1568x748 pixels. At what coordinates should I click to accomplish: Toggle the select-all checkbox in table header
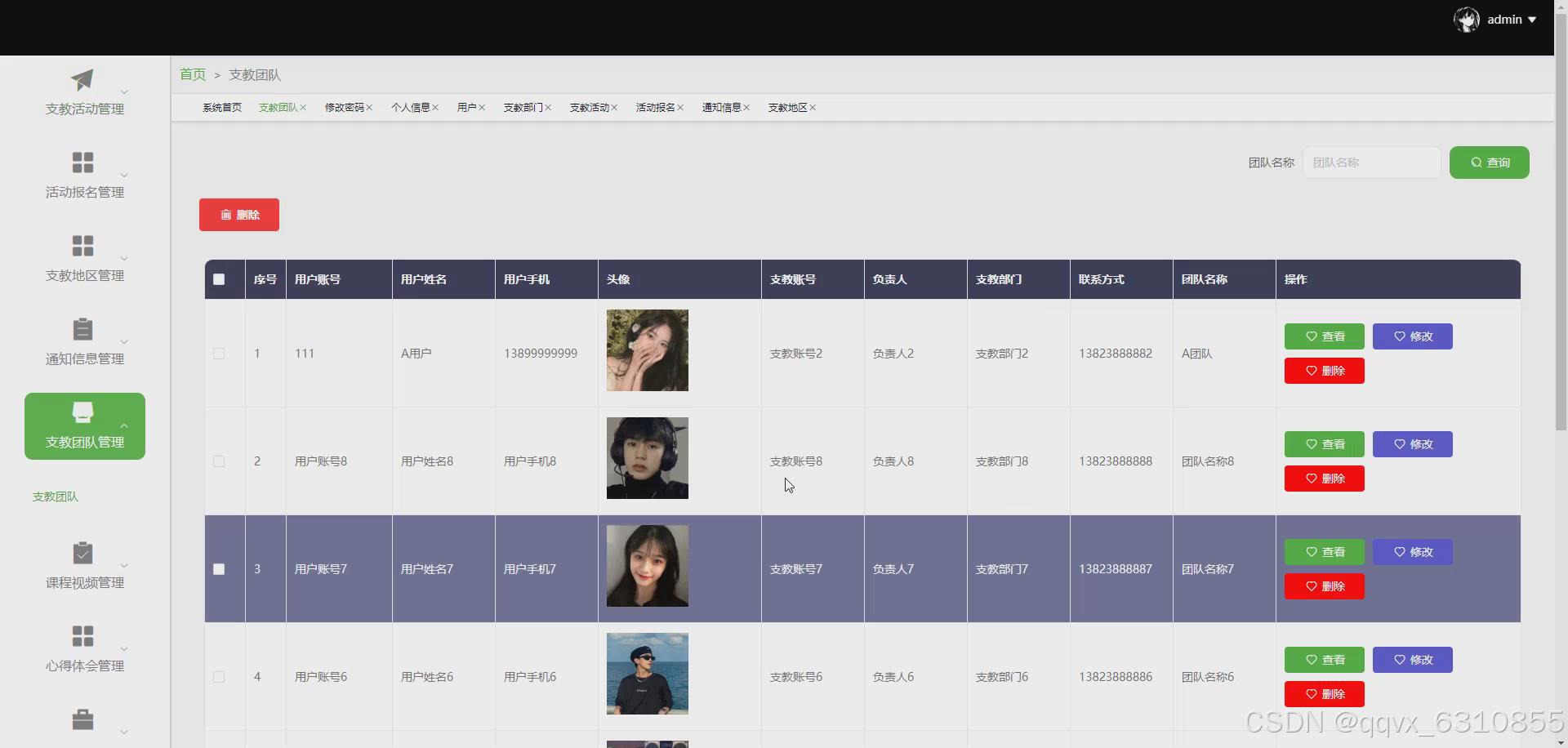click(219, 279)
